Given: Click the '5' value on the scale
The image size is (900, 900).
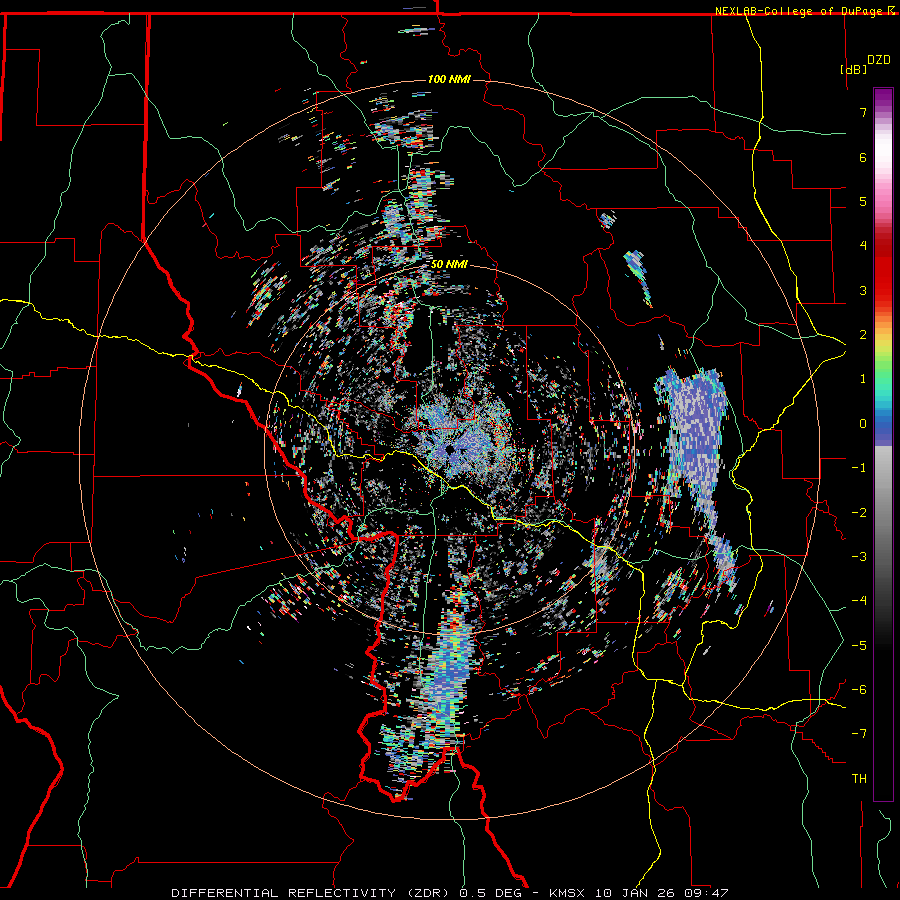Looking at the screenshot, I should click(x=863, y=201).
